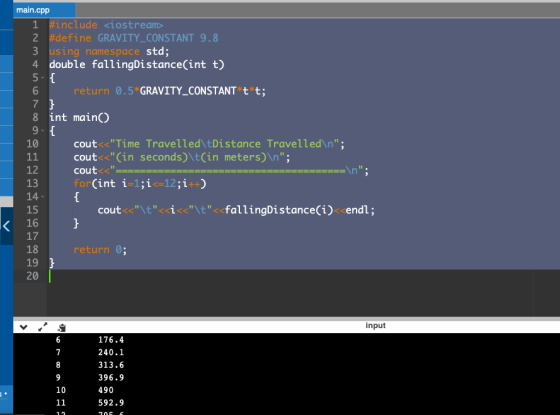Screen dimensions: 560x415
Task: Click the using namespace std line
Action: [x=109, y=51]
